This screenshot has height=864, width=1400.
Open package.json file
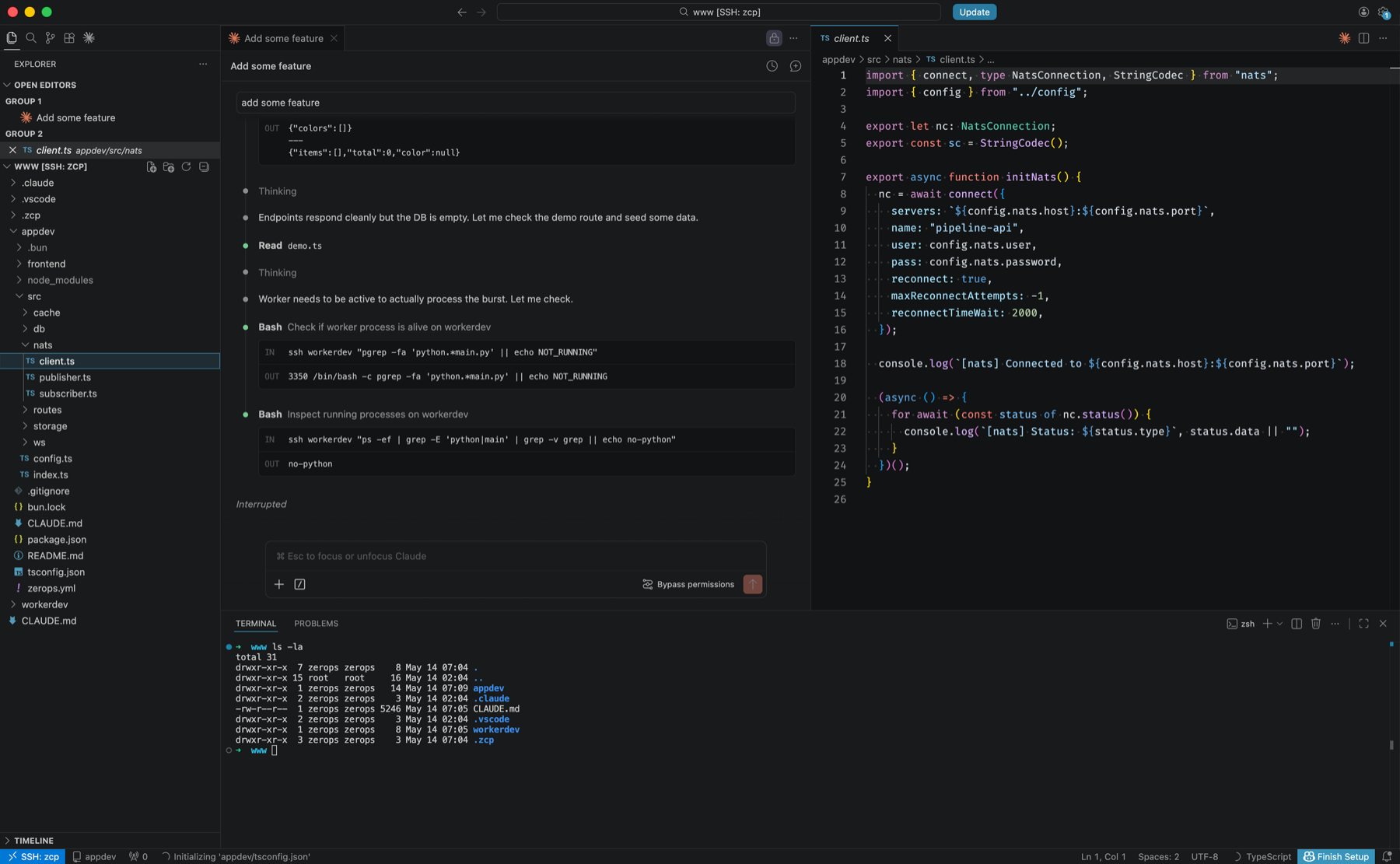(x=56, y=539)
